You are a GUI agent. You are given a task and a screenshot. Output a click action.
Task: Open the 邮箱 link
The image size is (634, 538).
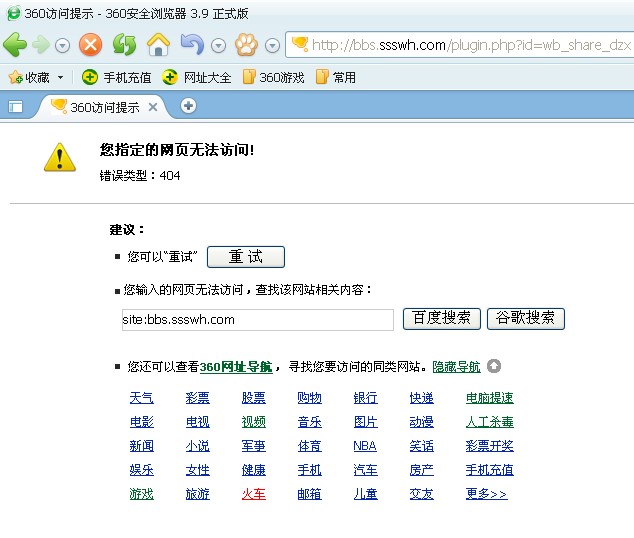click(309, 494)
